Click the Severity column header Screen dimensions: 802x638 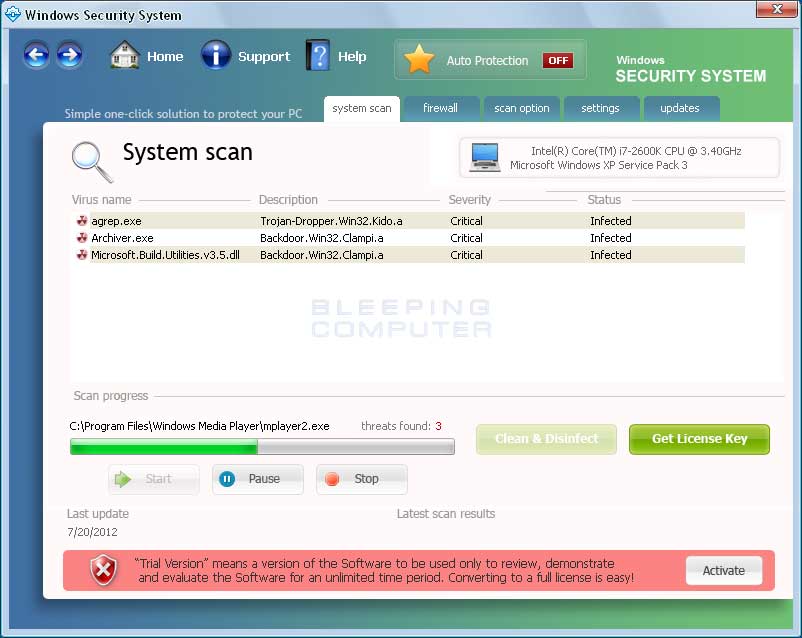(470, 200)
